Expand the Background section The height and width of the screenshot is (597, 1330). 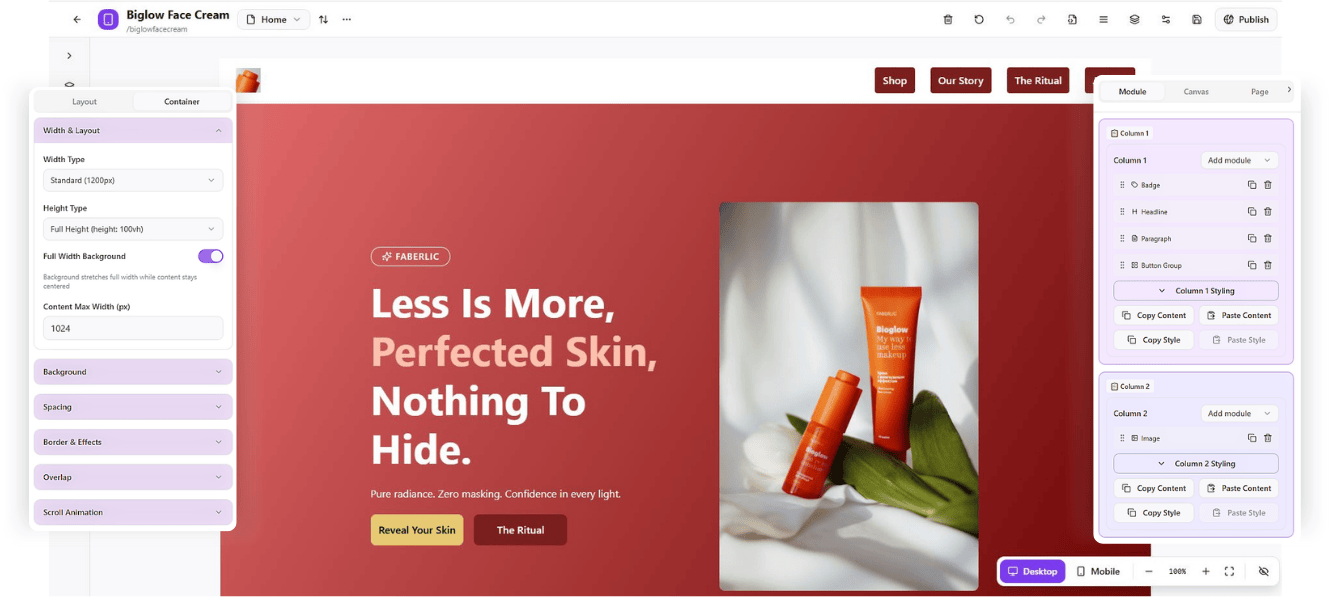133,372
